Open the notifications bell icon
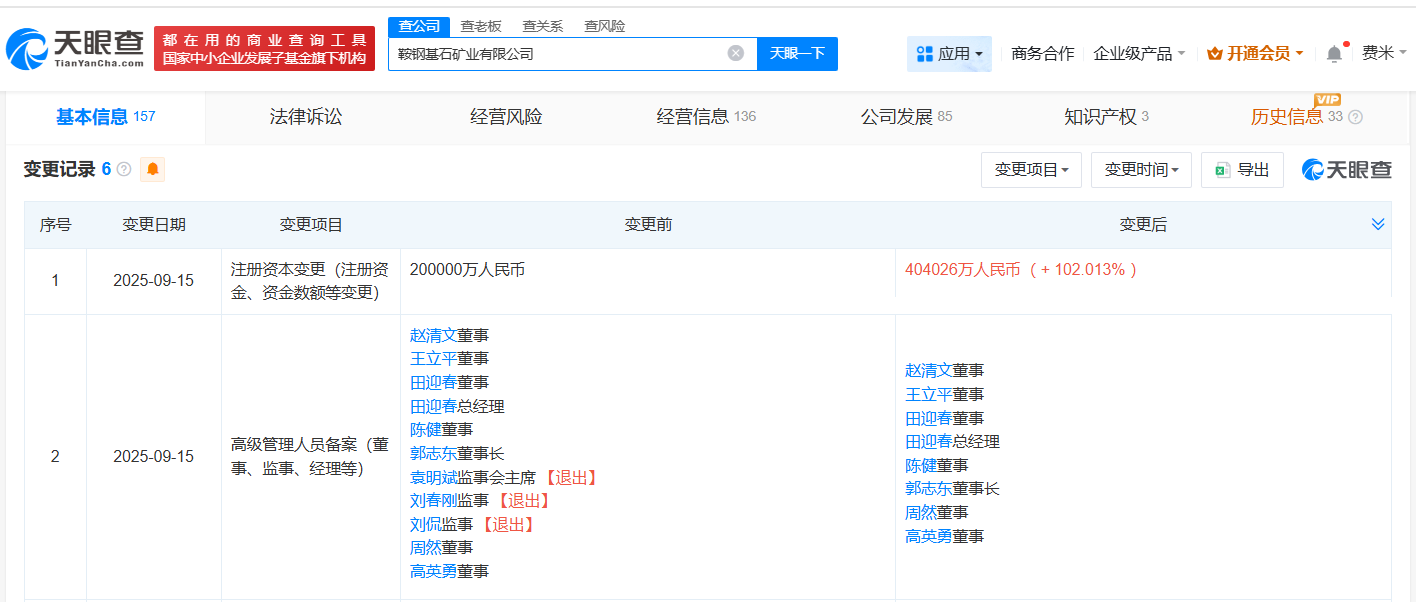The width and height of the screenshot is (1416, 602). tap(1334, 54)
